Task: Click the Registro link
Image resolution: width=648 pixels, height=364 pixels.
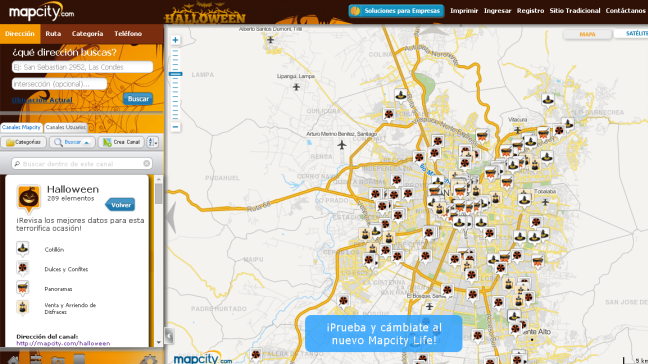Action: click(530, 11)
